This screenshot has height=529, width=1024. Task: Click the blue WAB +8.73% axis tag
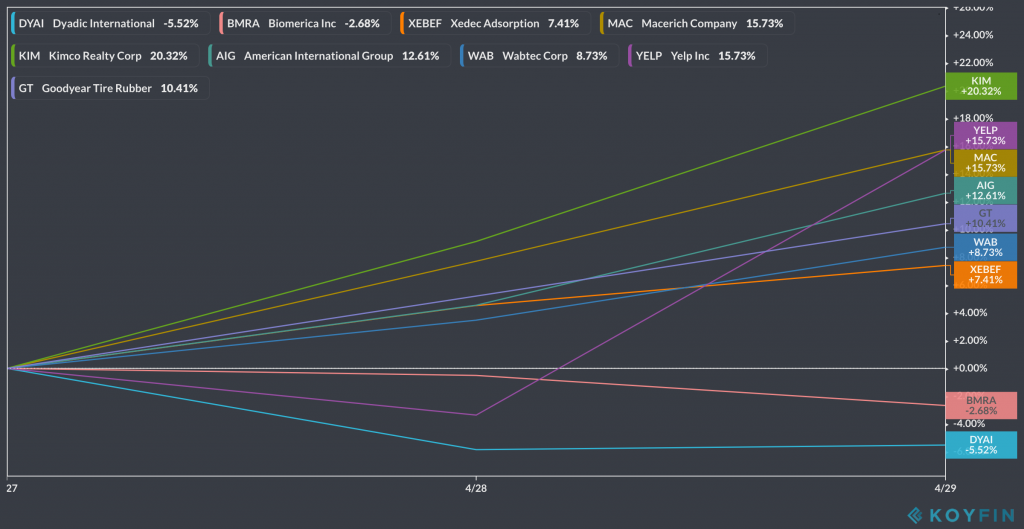pyautogui.click(x=984, y=247)
